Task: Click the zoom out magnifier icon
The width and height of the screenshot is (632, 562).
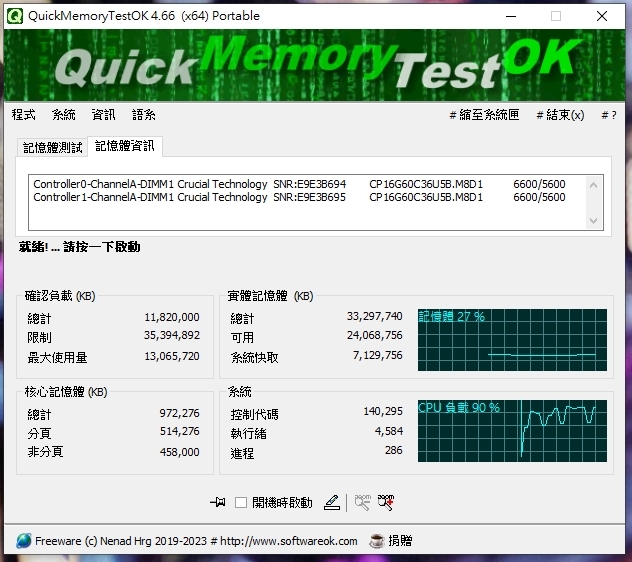Action: [x=362, y=502]
